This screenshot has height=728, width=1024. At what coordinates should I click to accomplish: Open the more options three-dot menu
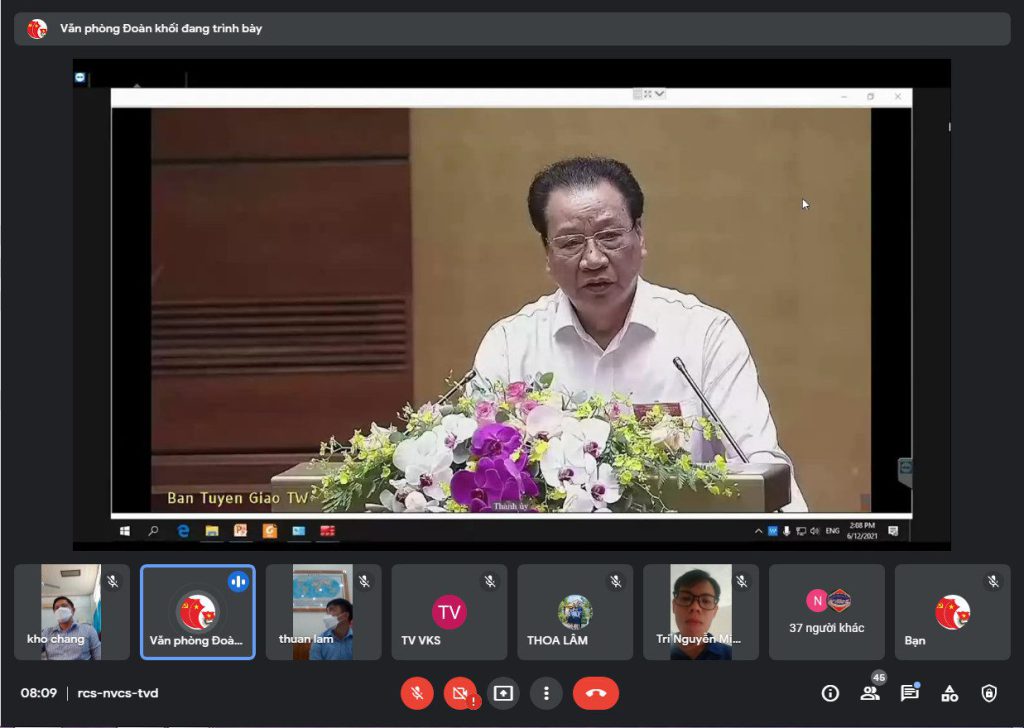click(546, 693)
